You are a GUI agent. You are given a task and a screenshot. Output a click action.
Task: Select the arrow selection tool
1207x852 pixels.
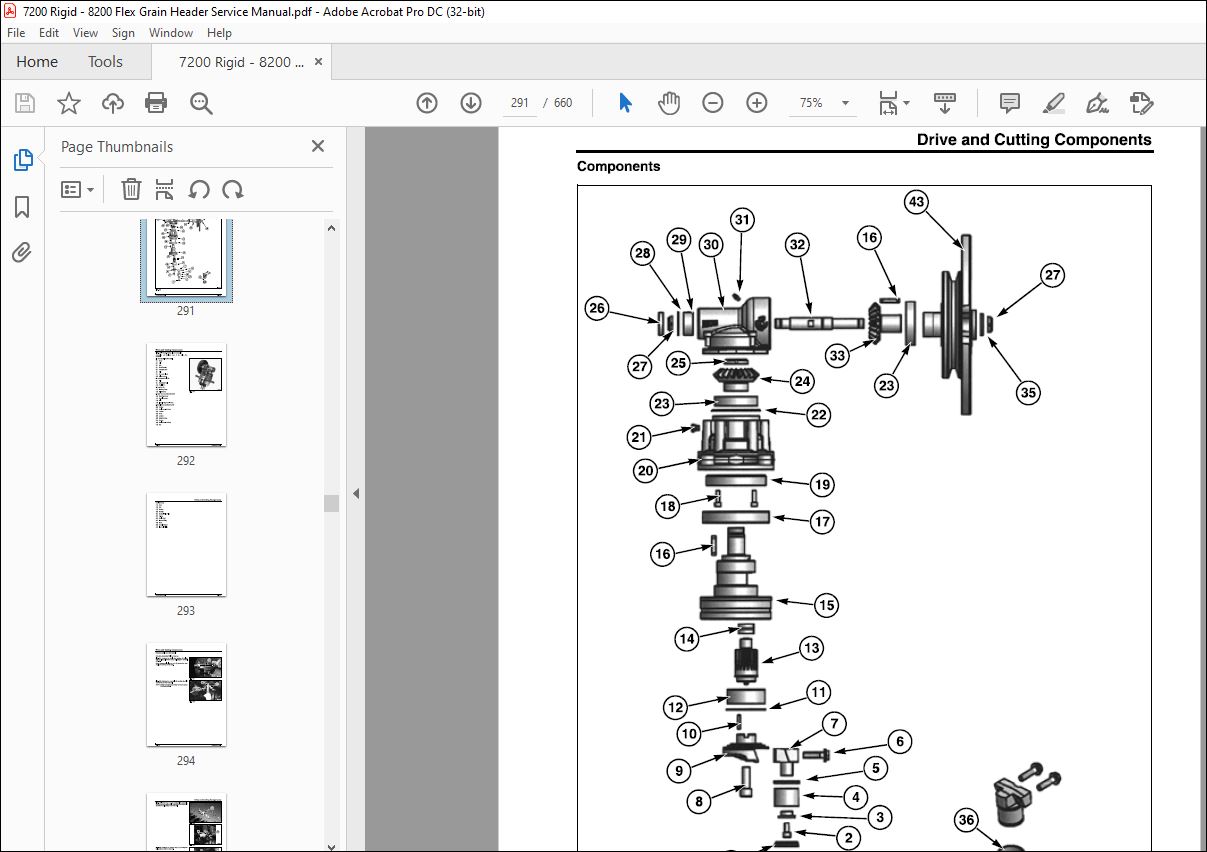625,103
